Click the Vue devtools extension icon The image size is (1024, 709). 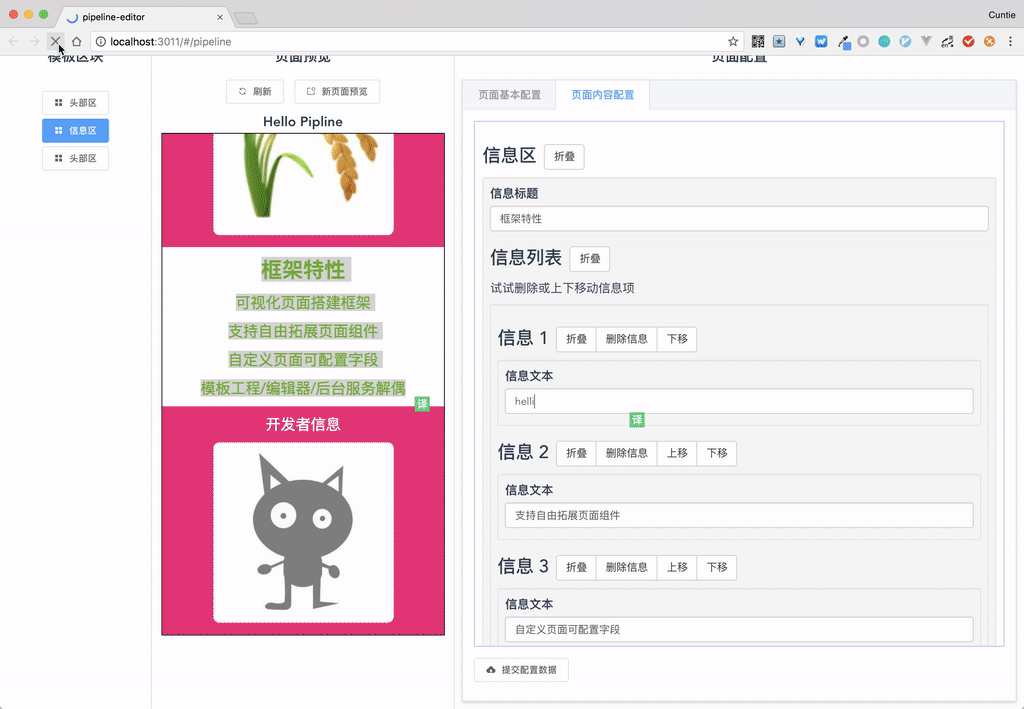tap(927, 42)
